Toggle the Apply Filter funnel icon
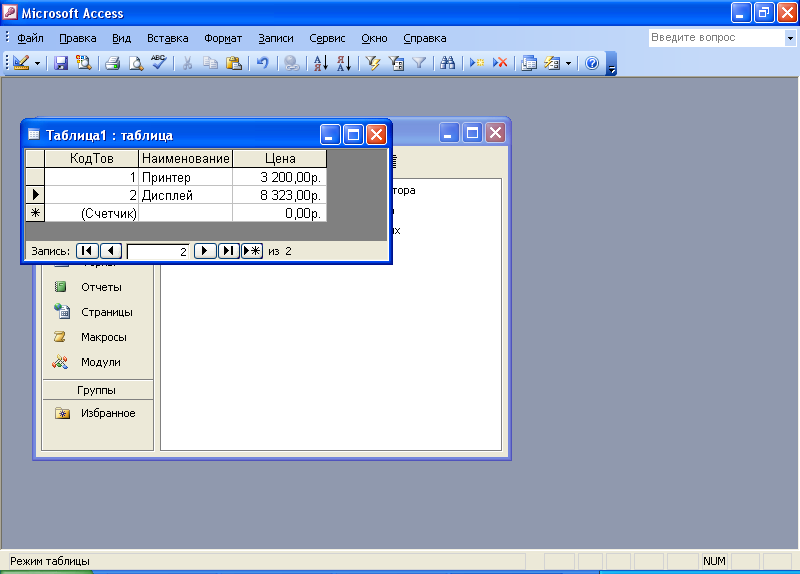Image resolution: width=800 pixels, height=574 pixels. pos(419,63)
